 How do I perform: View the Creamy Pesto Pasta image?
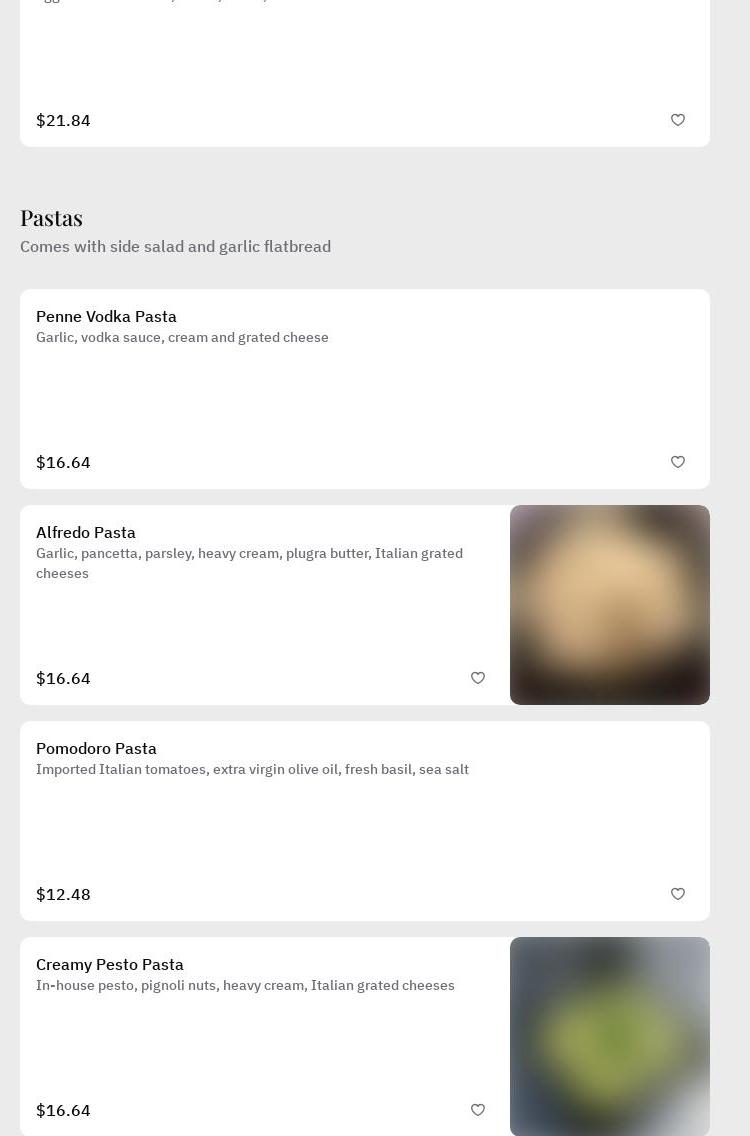(x=610, y=1037)
